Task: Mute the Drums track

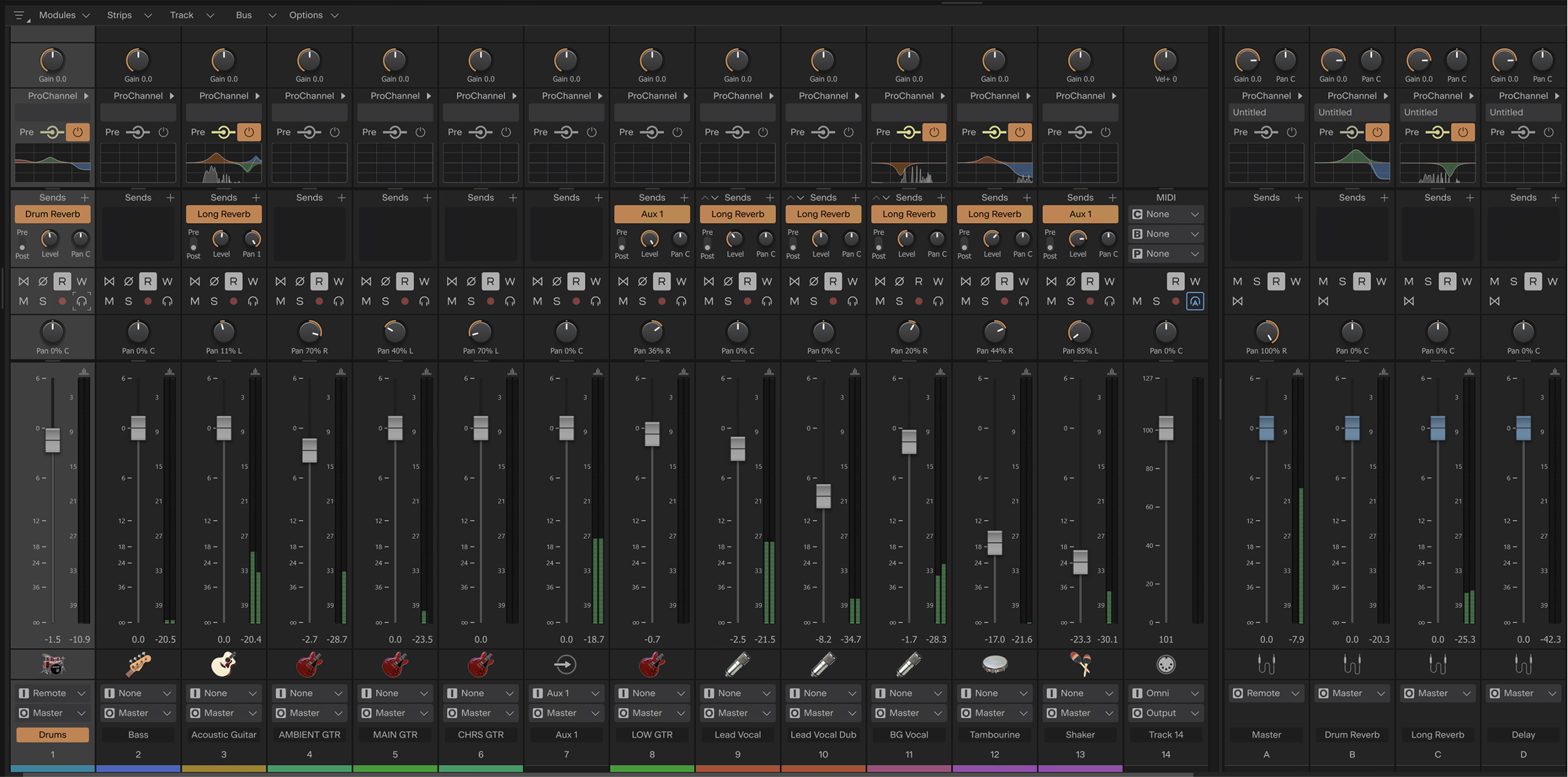Action: (23, 301)
